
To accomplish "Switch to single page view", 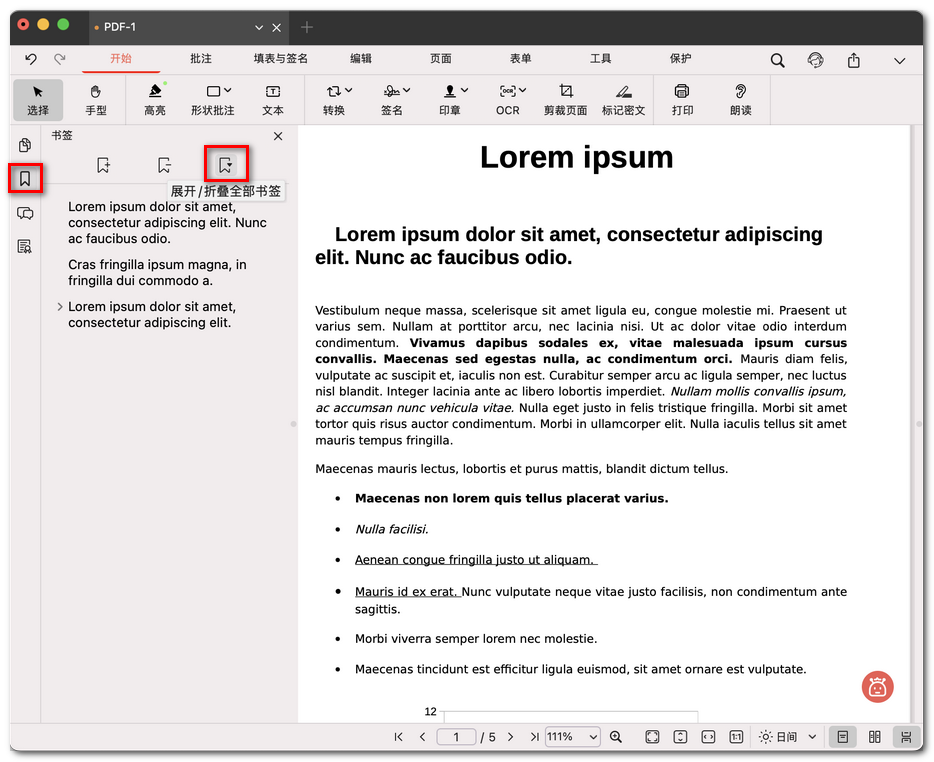I will pos(843,737).
